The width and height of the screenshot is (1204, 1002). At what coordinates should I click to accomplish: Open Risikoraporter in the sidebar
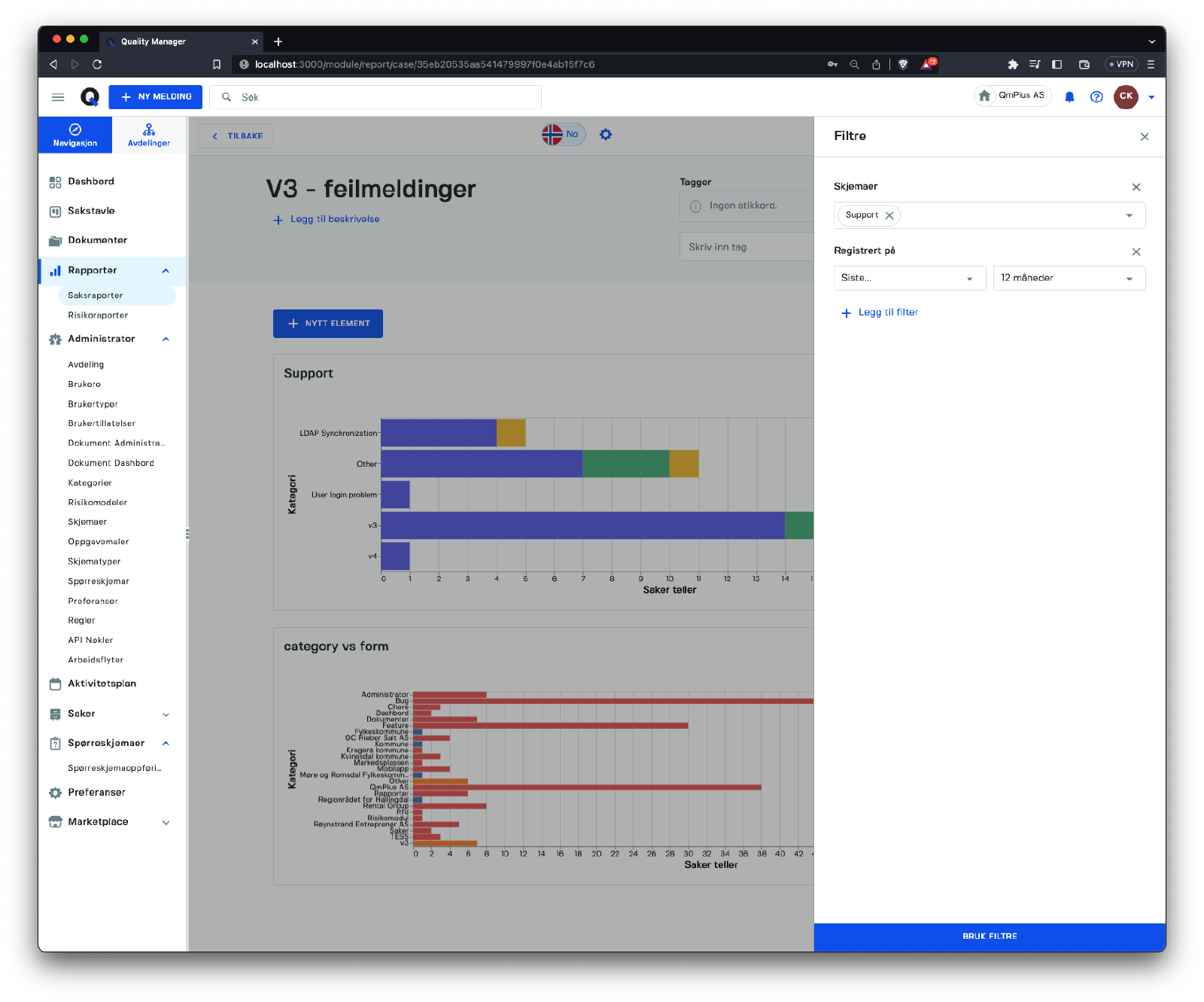98,315
